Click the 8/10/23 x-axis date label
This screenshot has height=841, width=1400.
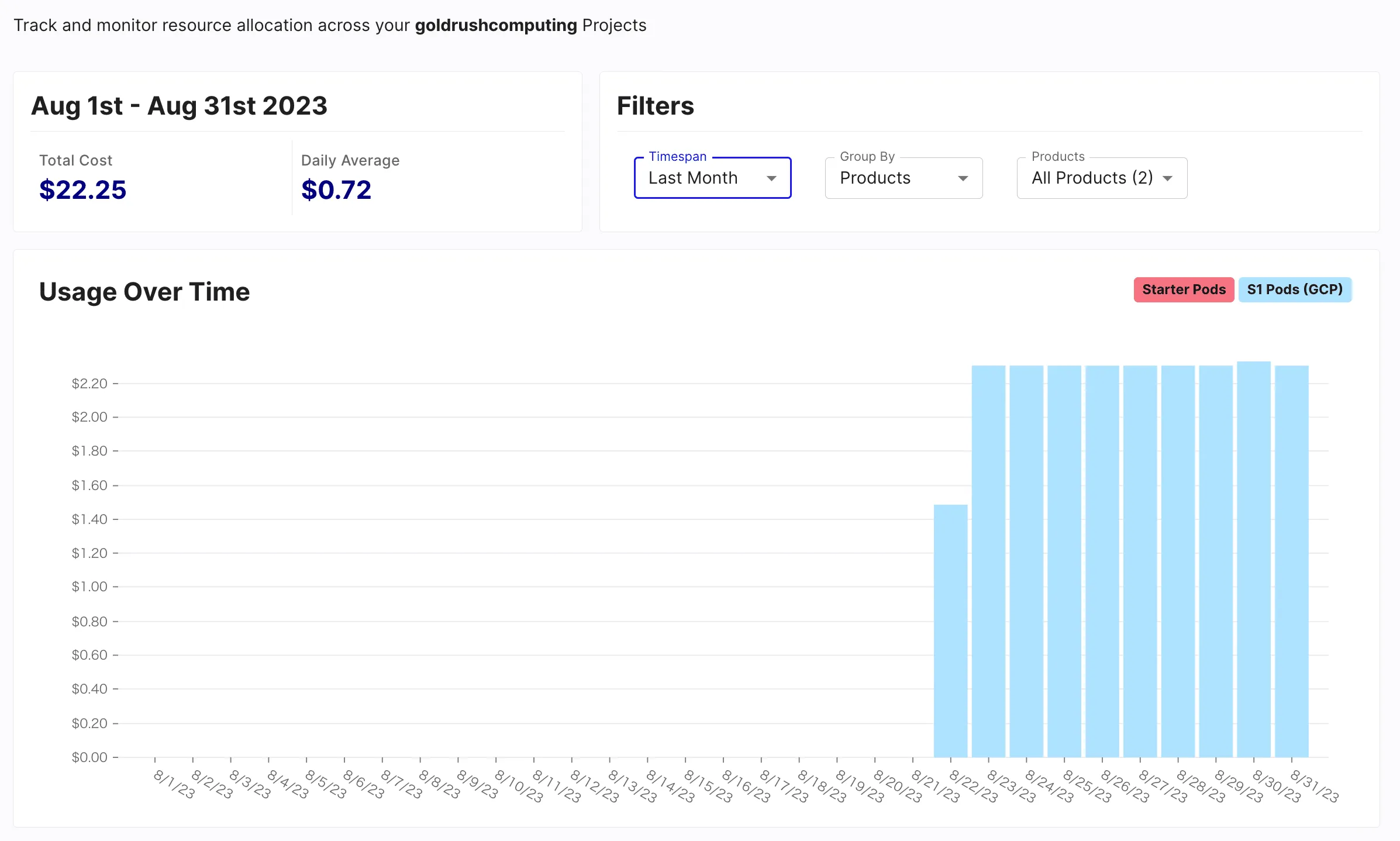[518, 786]
